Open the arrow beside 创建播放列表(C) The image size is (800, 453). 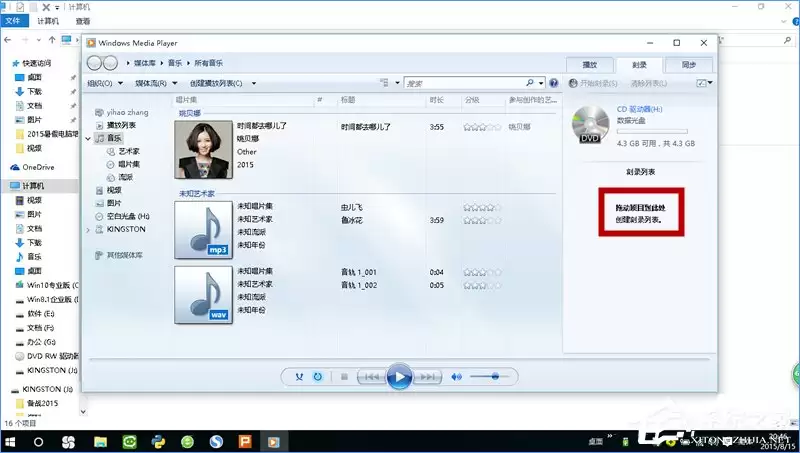coord(254,83)
